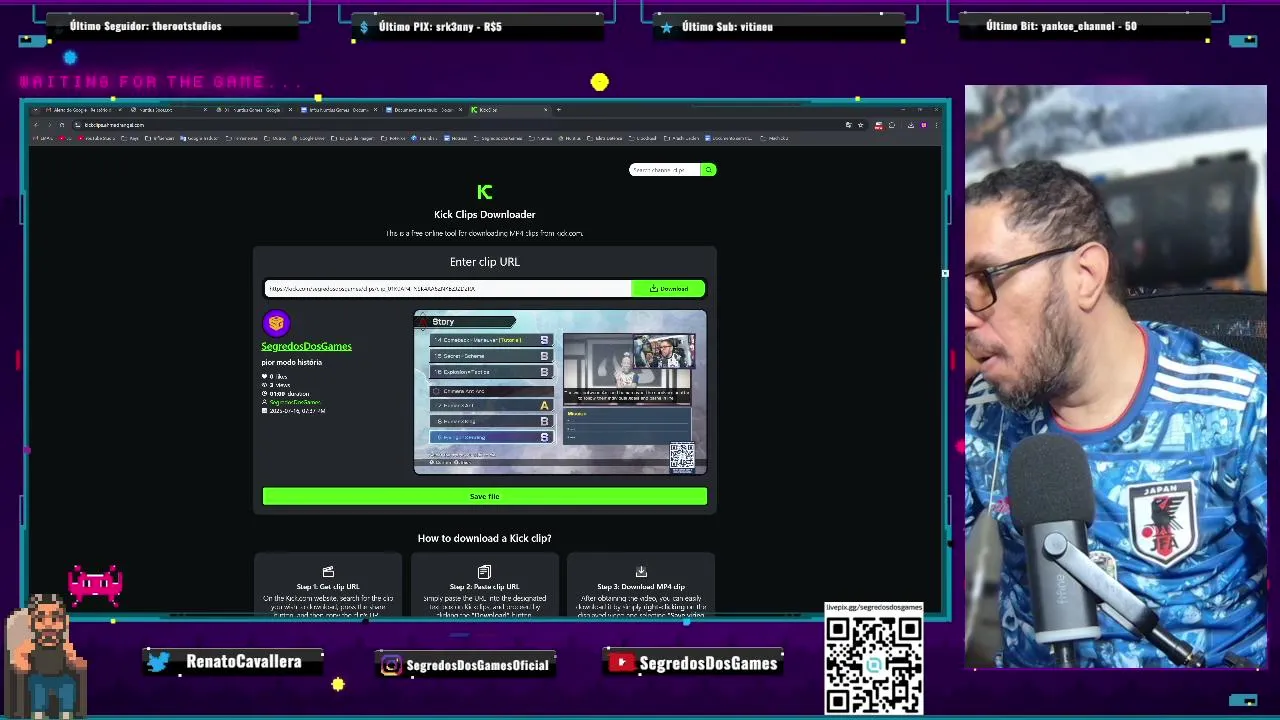Viewport: 1280px width, 720px height.
Task: Click the "How to download a Kick clip?" heading
Action: (484, 538)
